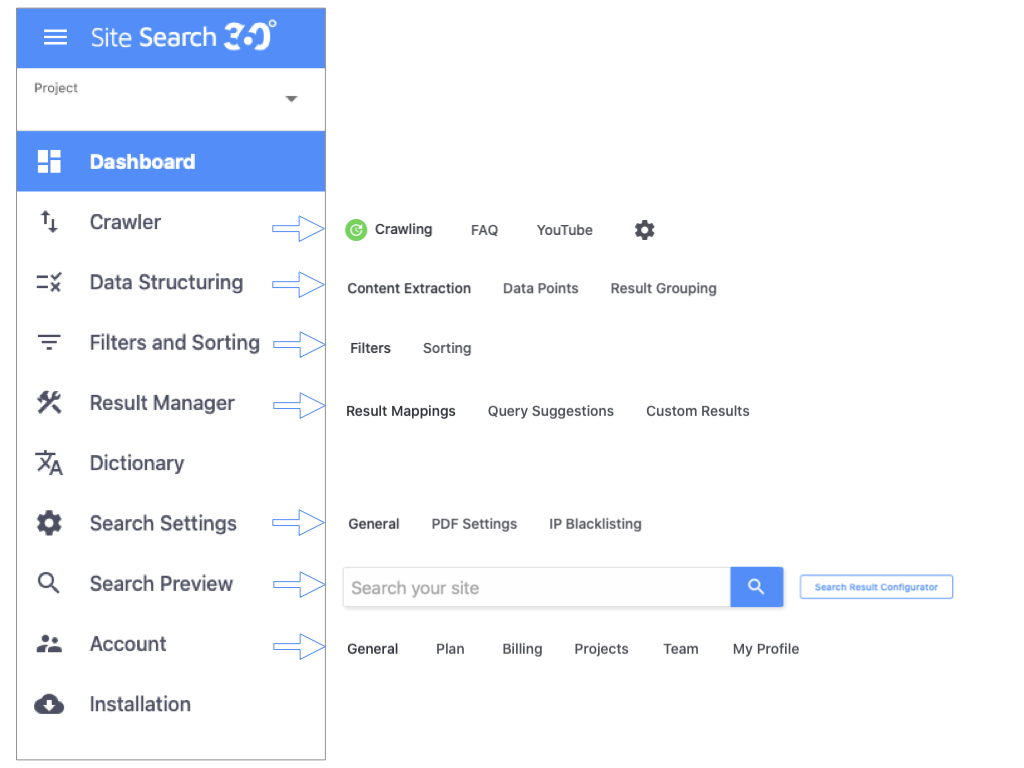Open the hamburger navigation menu
This screenshot has height=768, width=1024.
click(x=55, y=37)
